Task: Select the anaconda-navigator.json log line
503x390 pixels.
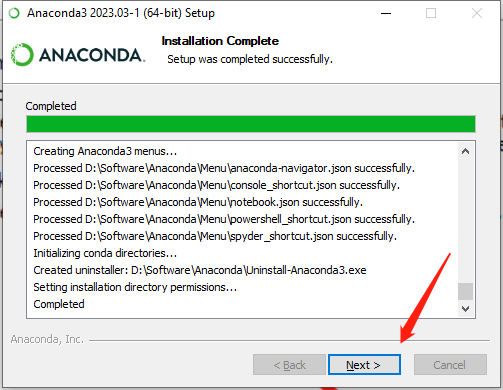Action: [224, 168]
